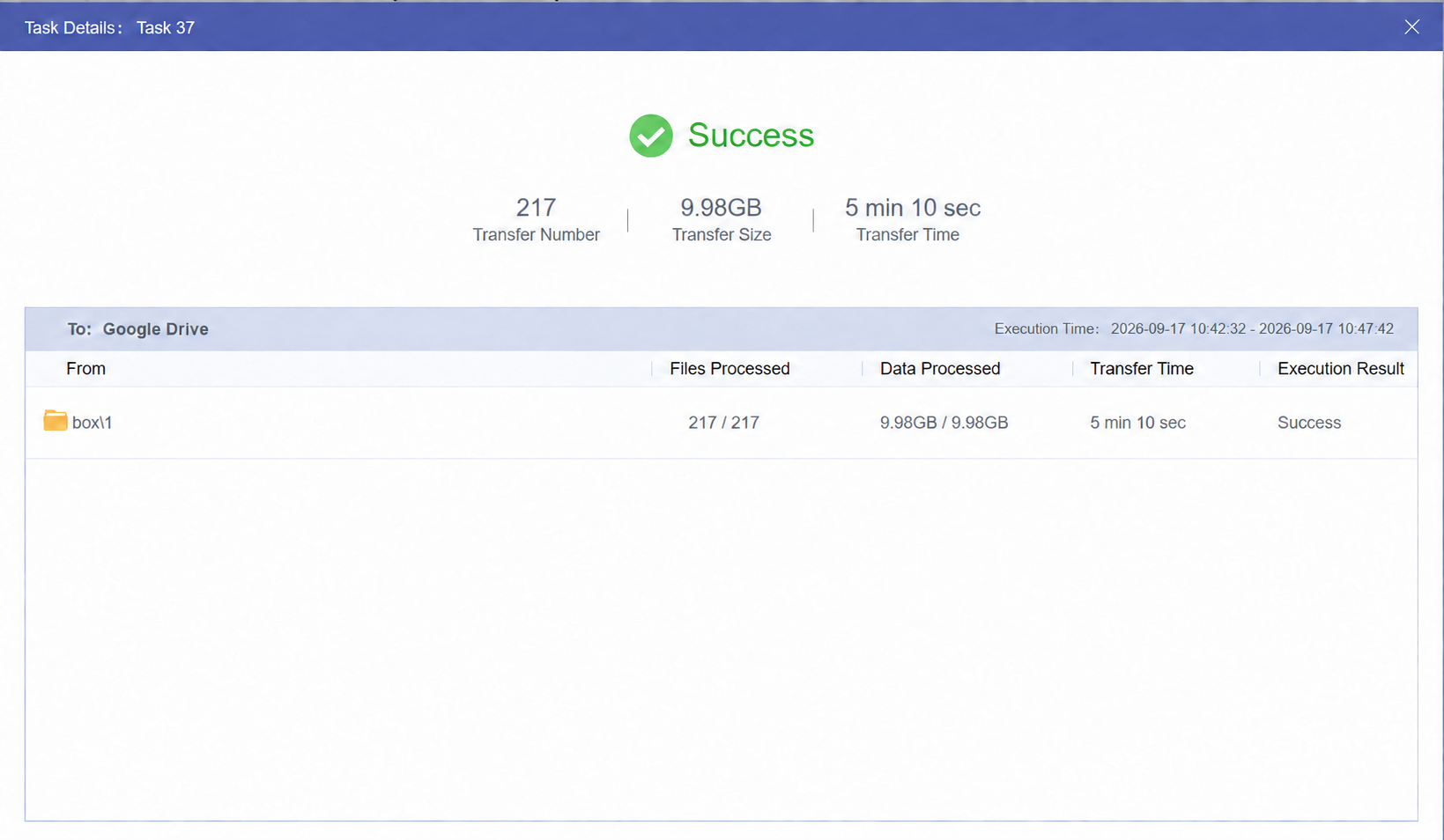Click the From column header

[x=85, y=369]
